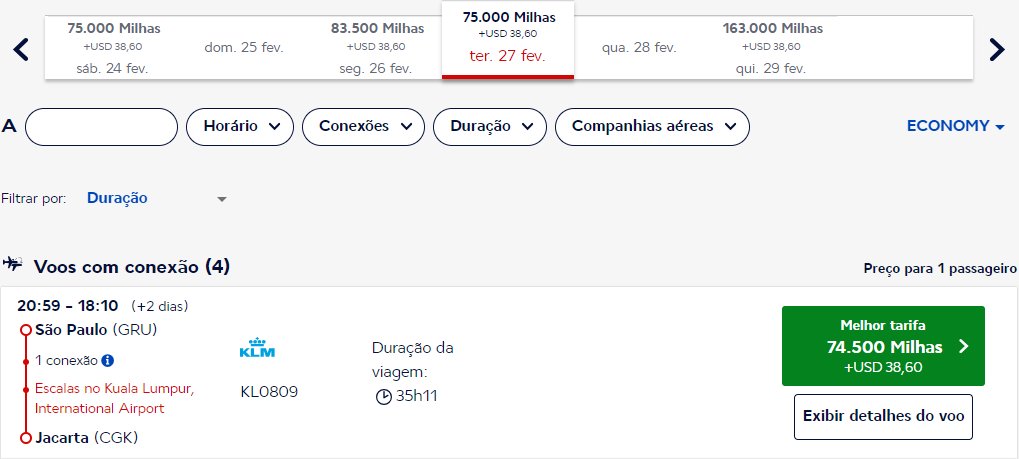Open the Duração filter pill dropdown
The image size is (1019, 459).
point(490,127)
